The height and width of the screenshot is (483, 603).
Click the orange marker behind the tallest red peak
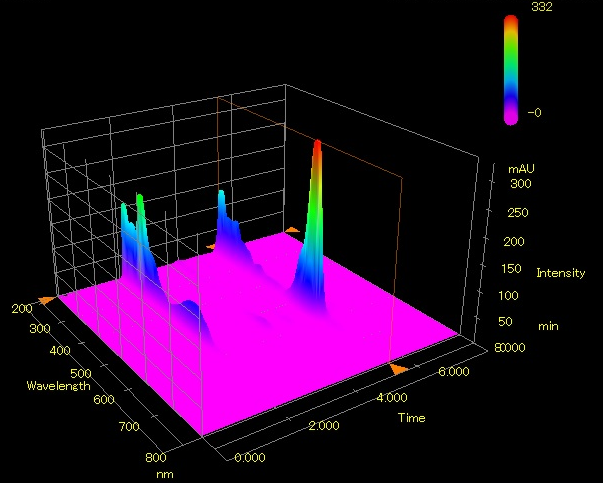(291, 230)
